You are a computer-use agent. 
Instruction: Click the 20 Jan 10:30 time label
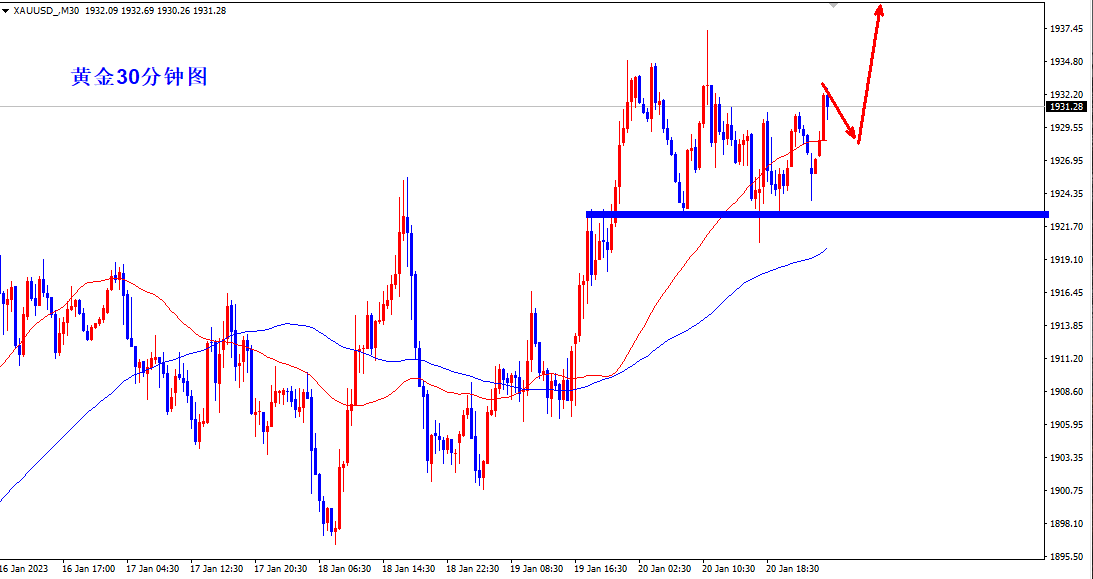pyautogui.click(x=730, y=569)
